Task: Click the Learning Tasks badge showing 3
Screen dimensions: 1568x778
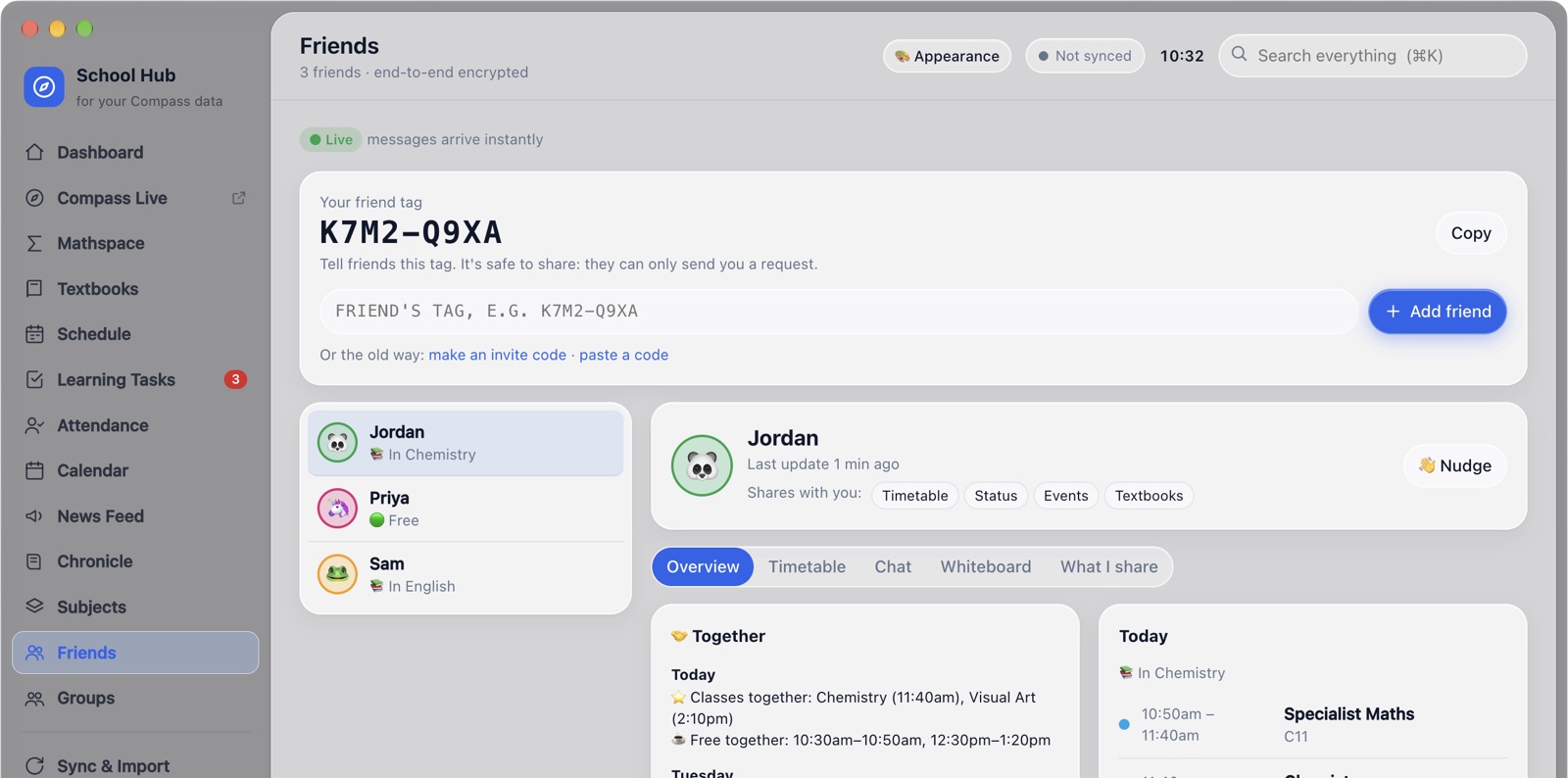Action: coord(235,379)
